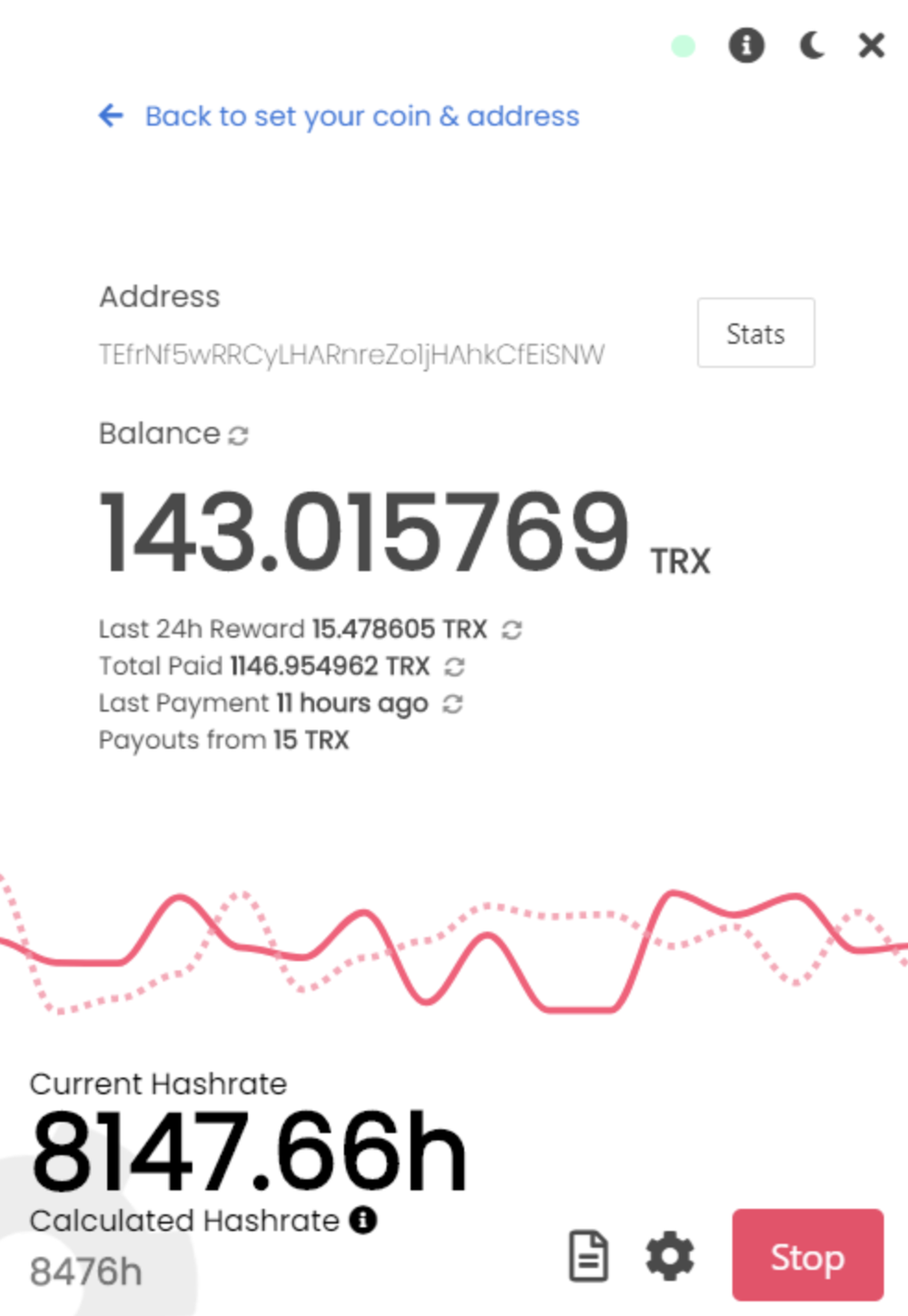Open the info panel at the top
Viewport: 908px width, 1316px height.
click(x=745, y=44)
